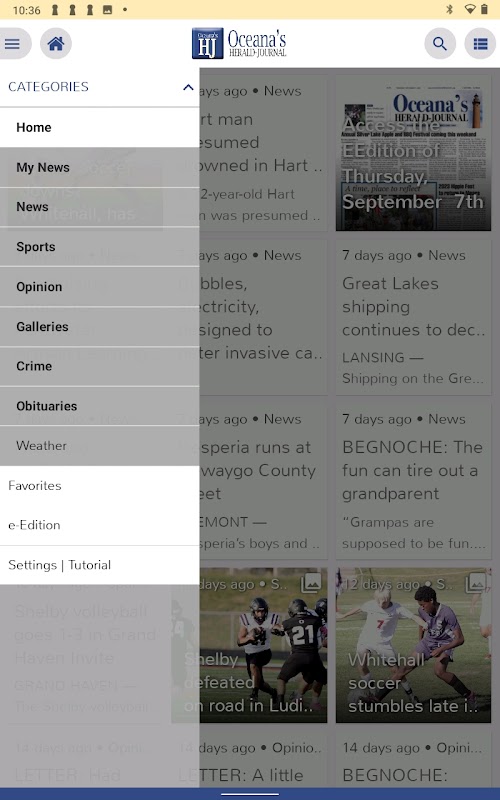Open the Opinion category
The height and width of the screenshot is (800, 500).
[99, 287]
